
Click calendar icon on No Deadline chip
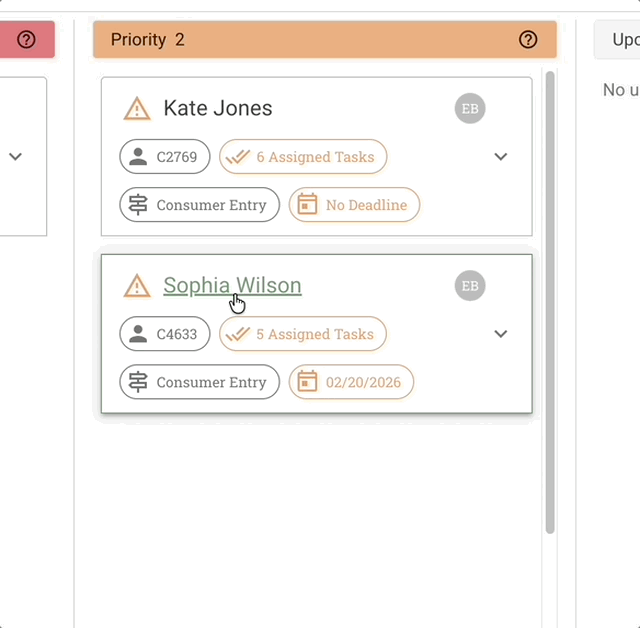(x=308, y=205)
